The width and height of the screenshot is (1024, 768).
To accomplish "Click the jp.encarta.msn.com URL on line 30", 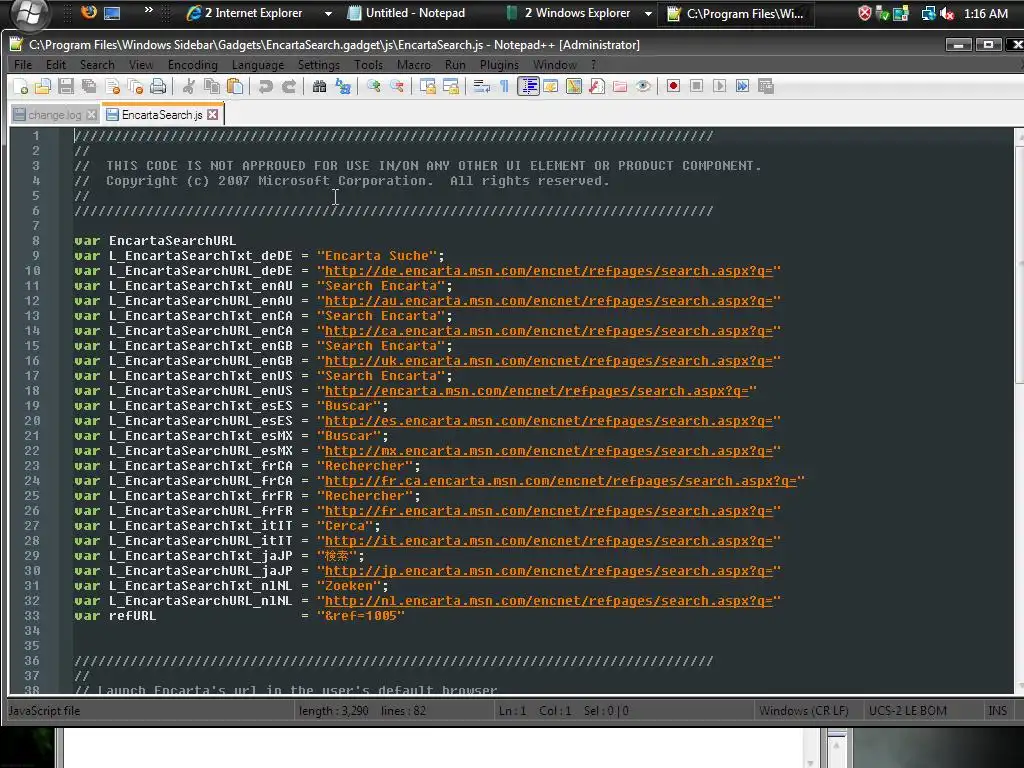I will click(x=549, y=571).
